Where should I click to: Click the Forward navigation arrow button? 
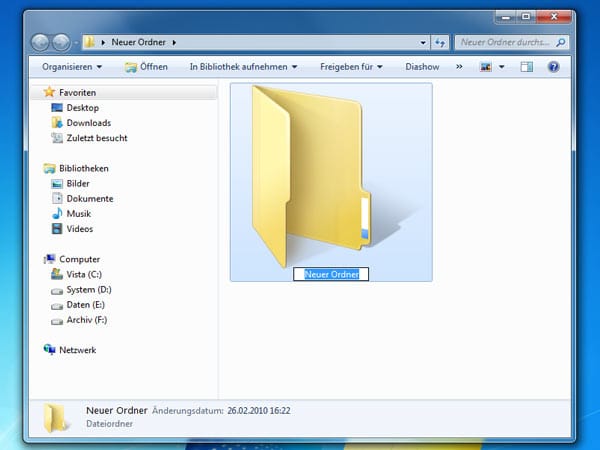point(62,43)
